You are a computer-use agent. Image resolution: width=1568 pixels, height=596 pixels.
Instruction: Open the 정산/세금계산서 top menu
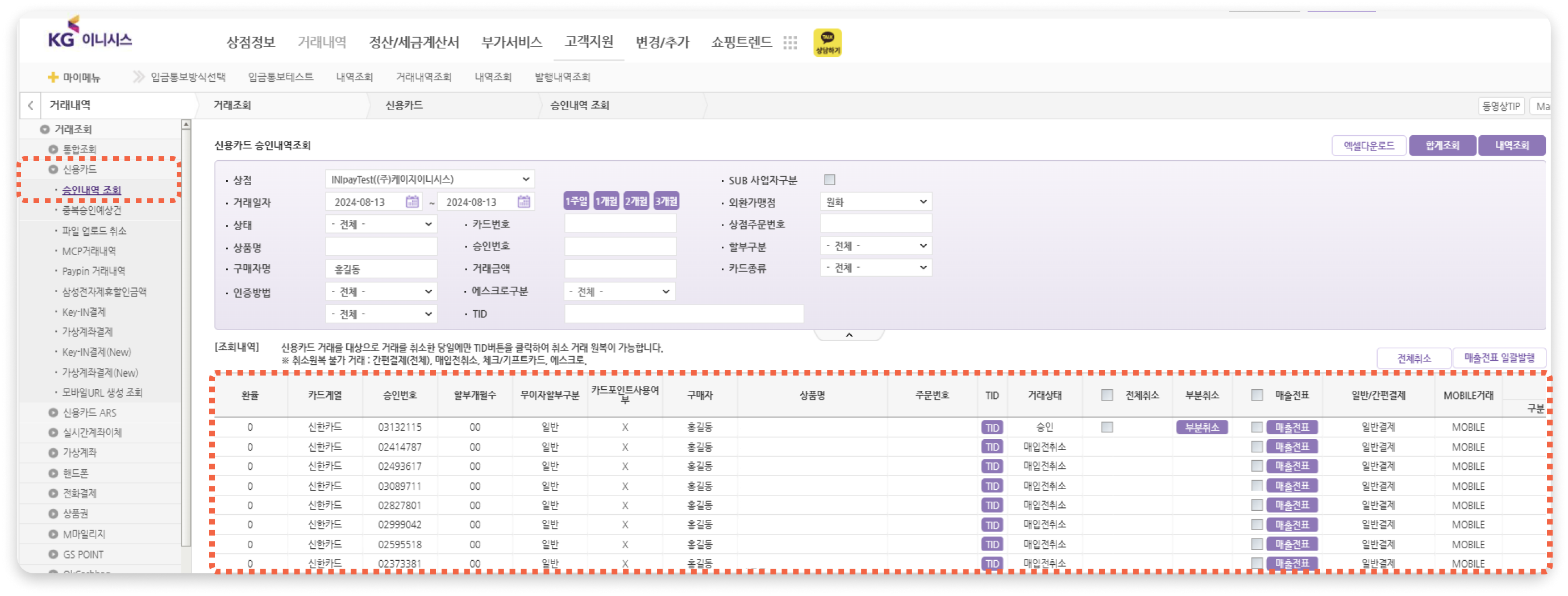[414, 42]
